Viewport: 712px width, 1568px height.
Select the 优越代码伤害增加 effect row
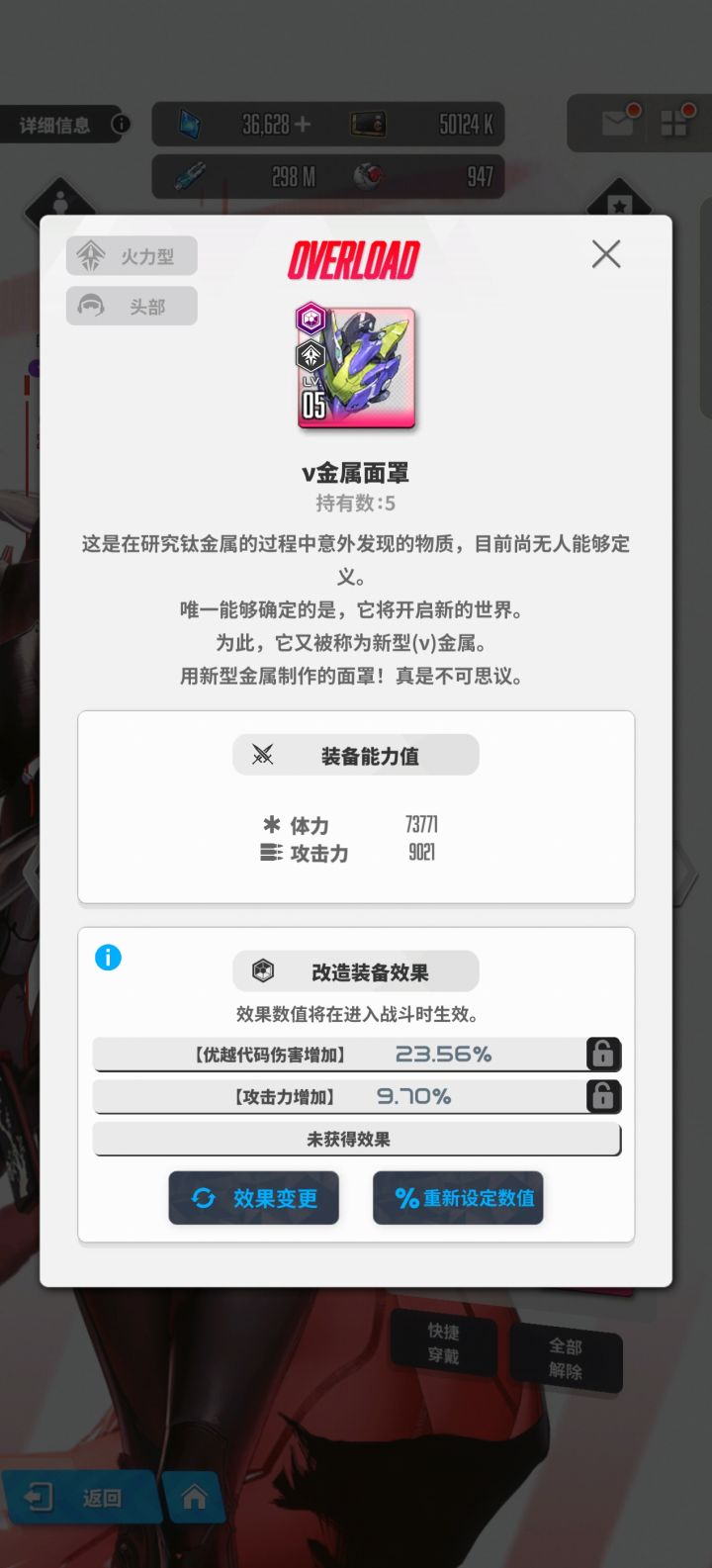(339, 1055)
